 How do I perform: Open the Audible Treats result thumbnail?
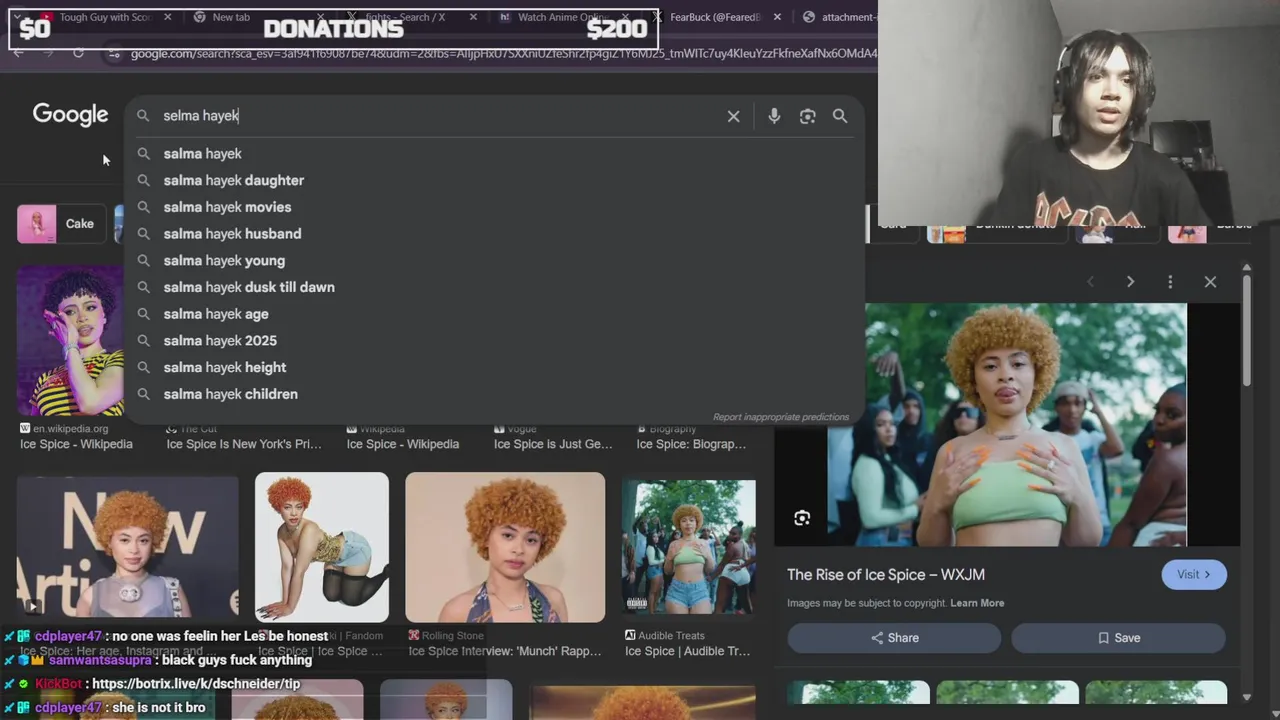(x=689, y=548)
